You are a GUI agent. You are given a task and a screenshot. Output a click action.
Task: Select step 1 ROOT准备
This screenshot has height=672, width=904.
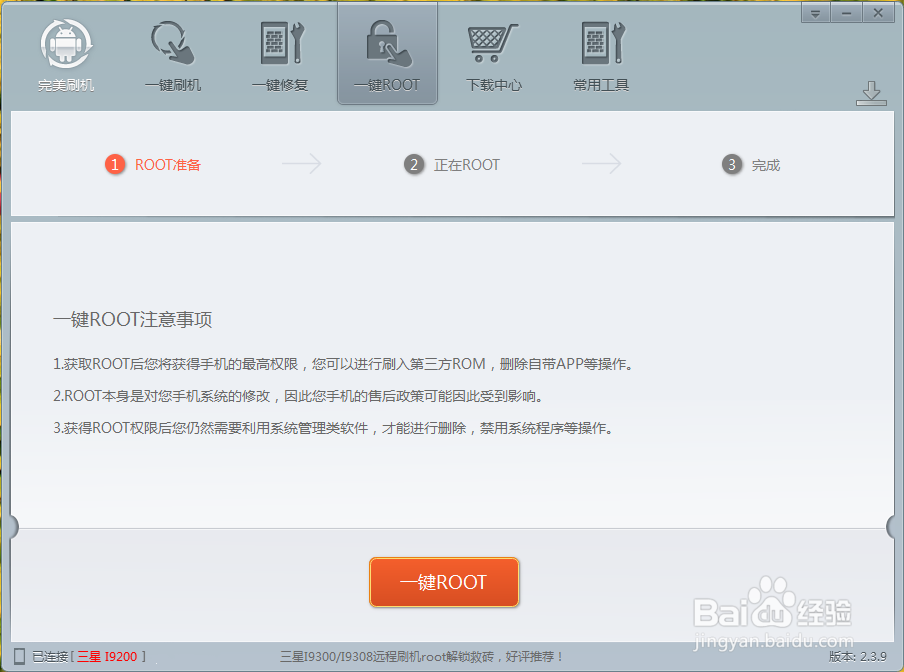(153, 165)
